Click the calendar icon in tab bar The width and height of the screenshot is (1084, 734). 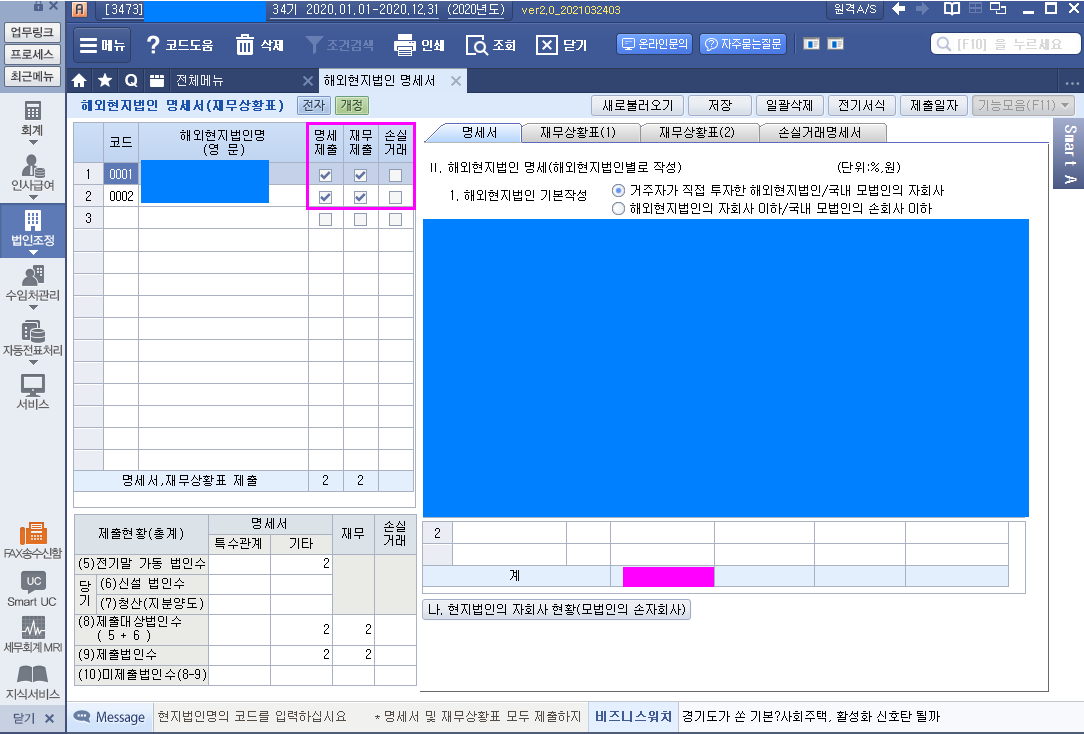157,81
